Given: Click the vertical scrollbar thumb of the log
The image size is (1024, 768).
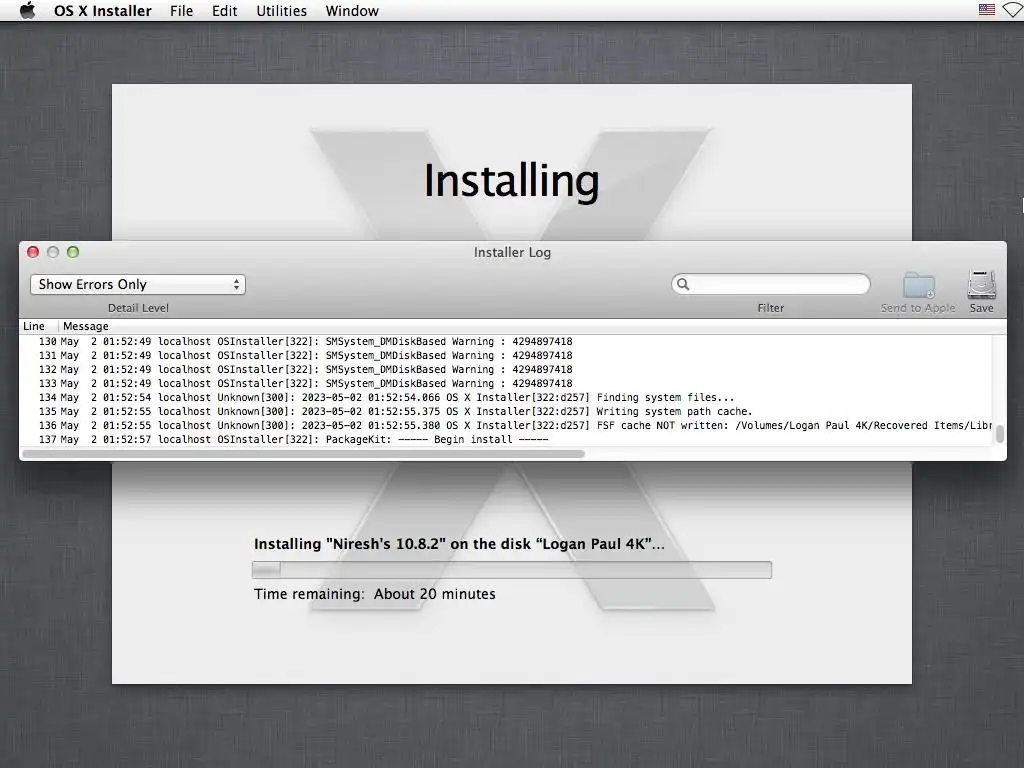Looking at the screenshot, I should pos(999,434).
